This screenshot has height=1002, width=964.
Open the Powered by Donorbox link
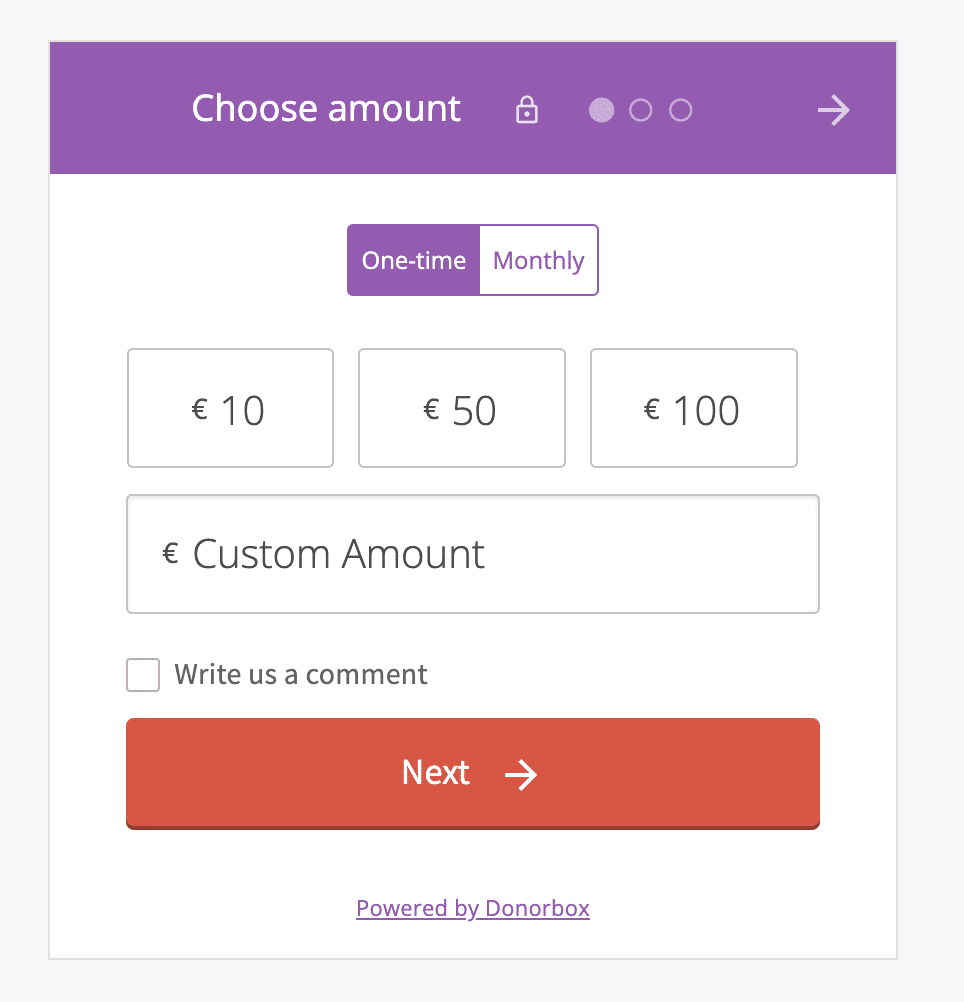pyautogui.click(x=473, y=908)
